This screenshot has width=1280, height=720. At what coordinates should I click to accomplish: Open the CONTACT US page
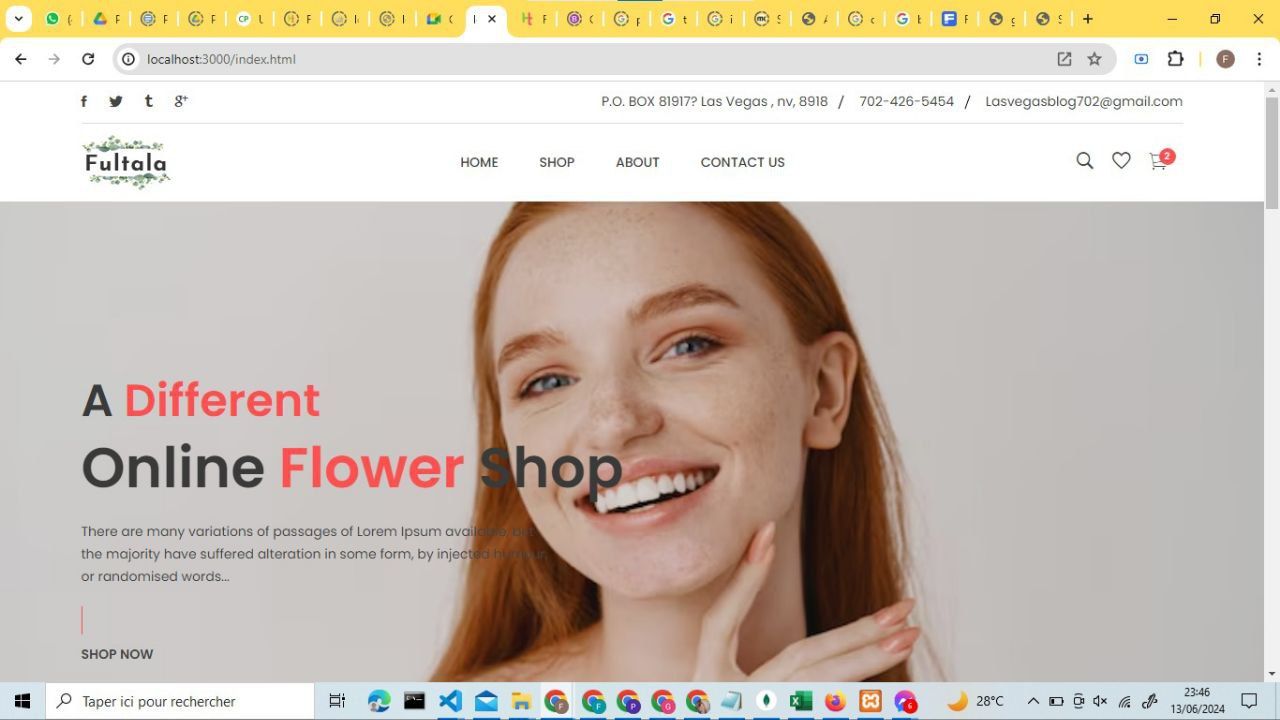[x=742, y=162]
